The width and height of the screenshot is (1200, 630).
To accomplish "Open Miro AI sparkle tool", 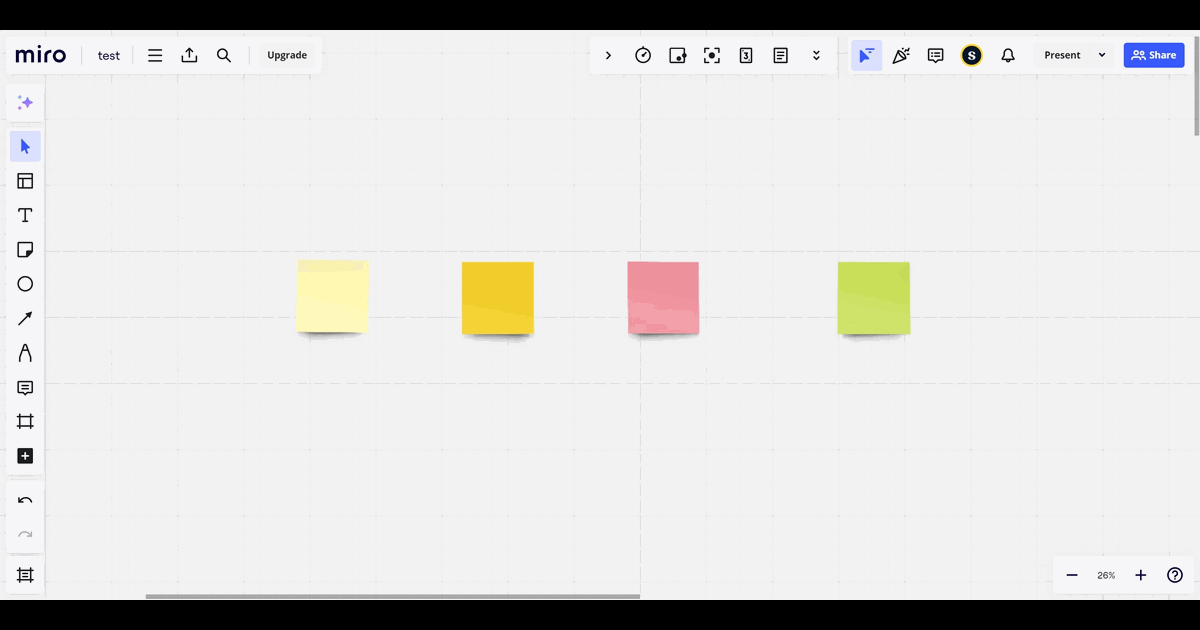I will tap(26, 103).
